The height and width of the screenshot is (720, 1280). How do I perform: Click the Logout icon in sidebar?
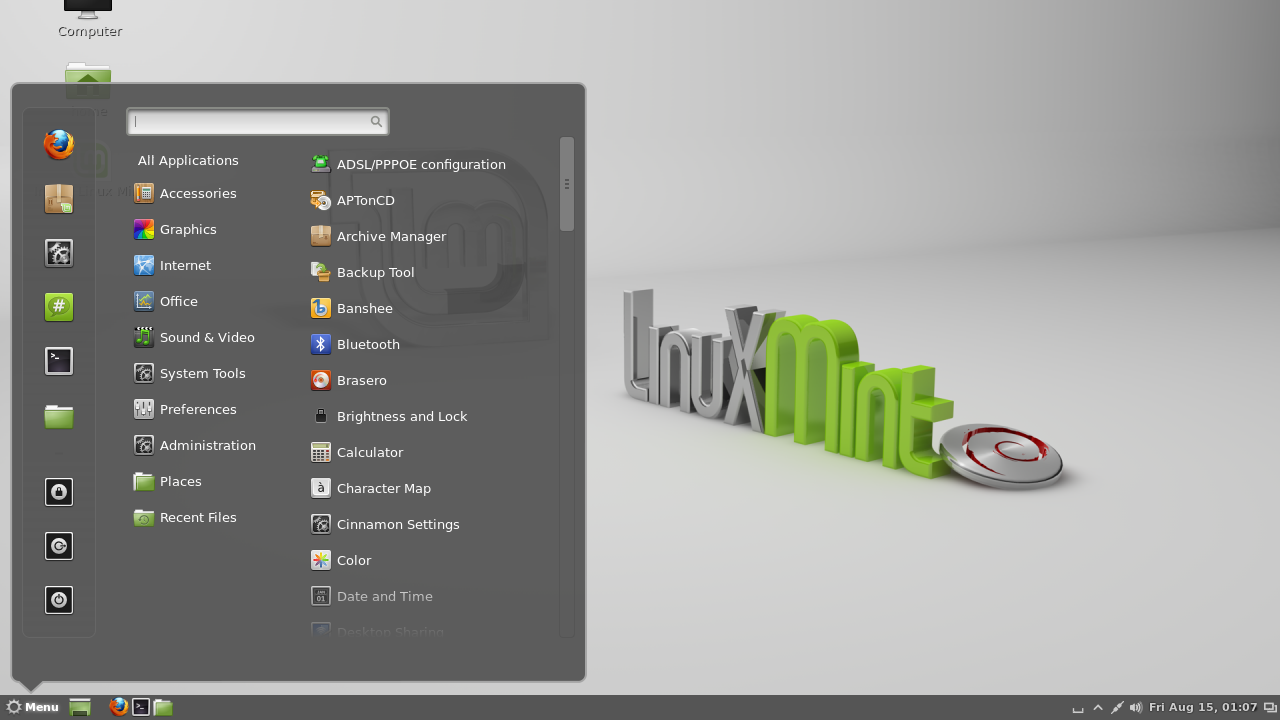(59, 546)
